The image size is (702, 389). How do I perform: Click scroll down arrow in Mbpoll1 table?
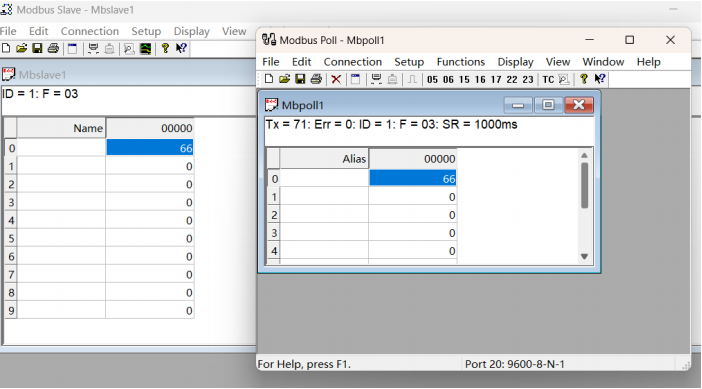[x=584, y=256]
